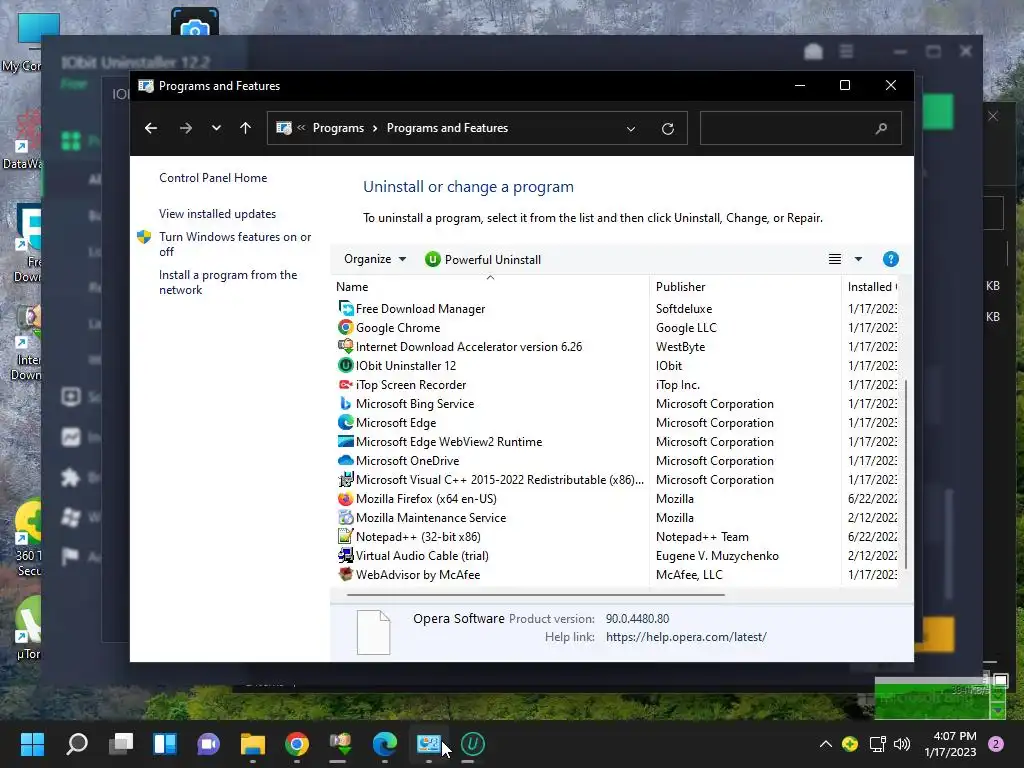Click the Notepad++ list icon
Viewport: 1024px width, 768px height.
coord(345,536)
